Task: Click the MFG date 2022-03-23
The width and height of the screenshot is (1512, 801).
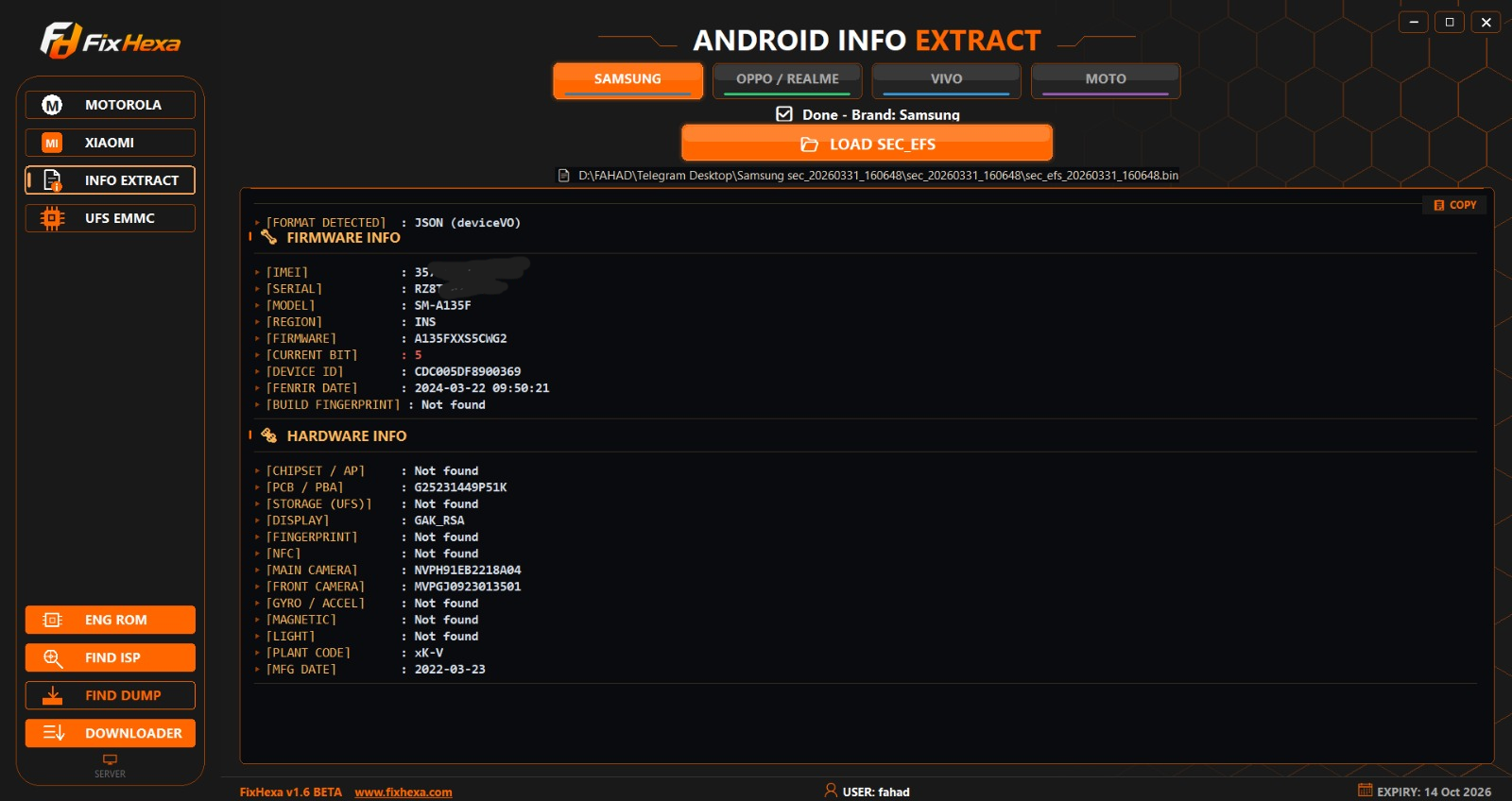Action: [450, 670]
